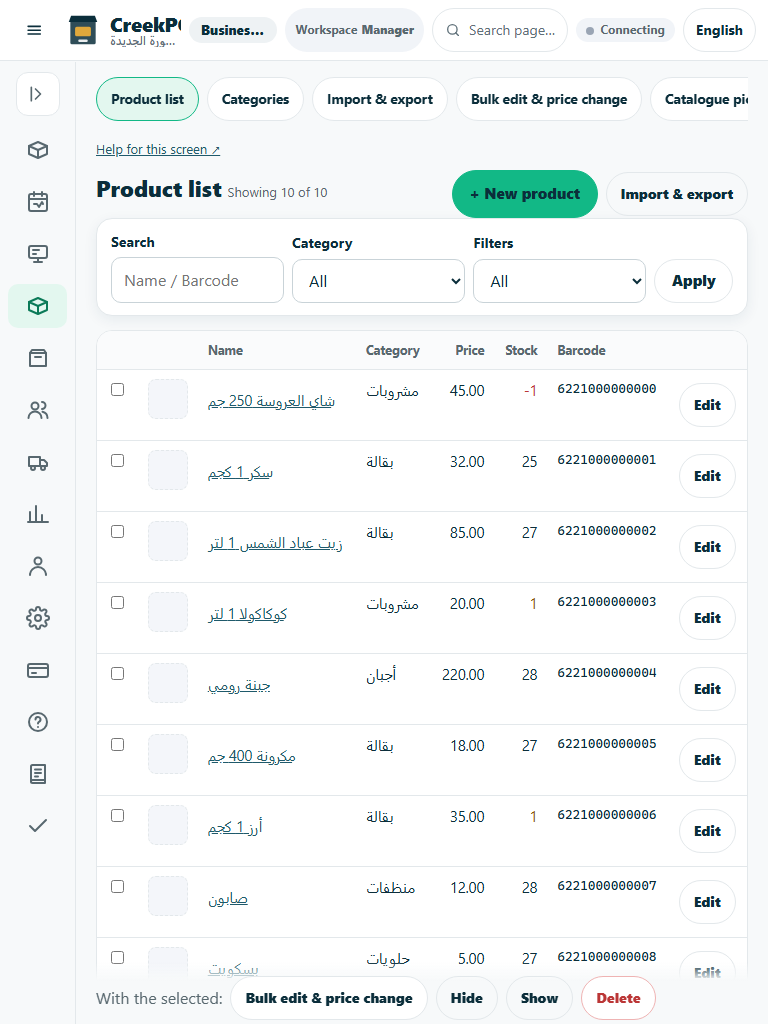The image size is (768, 1024).
Task: Open the monitor screen sidebar icon
Action: (38, 254)
